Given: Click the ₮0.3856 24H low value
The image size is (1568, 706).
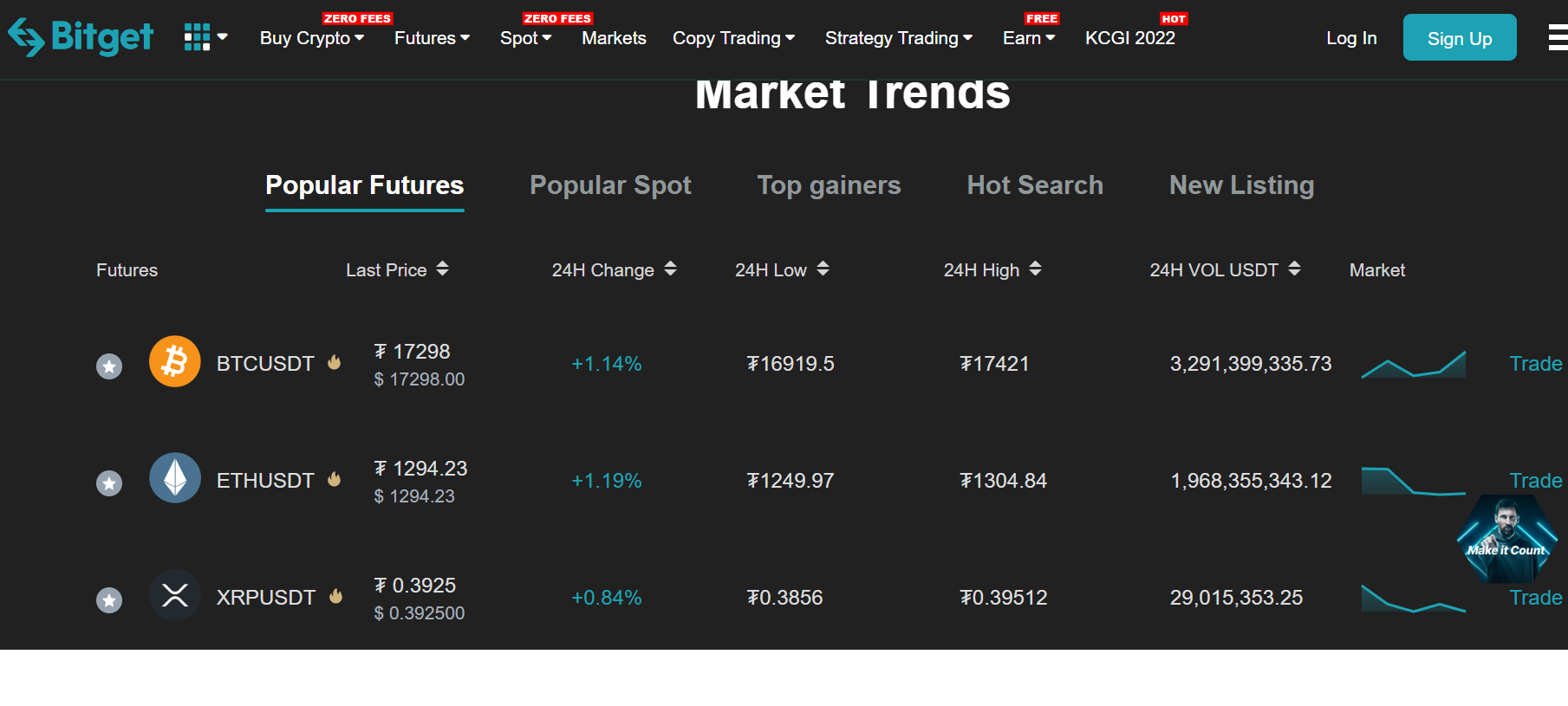Looking at the screenshot, I should click(784, 598).
